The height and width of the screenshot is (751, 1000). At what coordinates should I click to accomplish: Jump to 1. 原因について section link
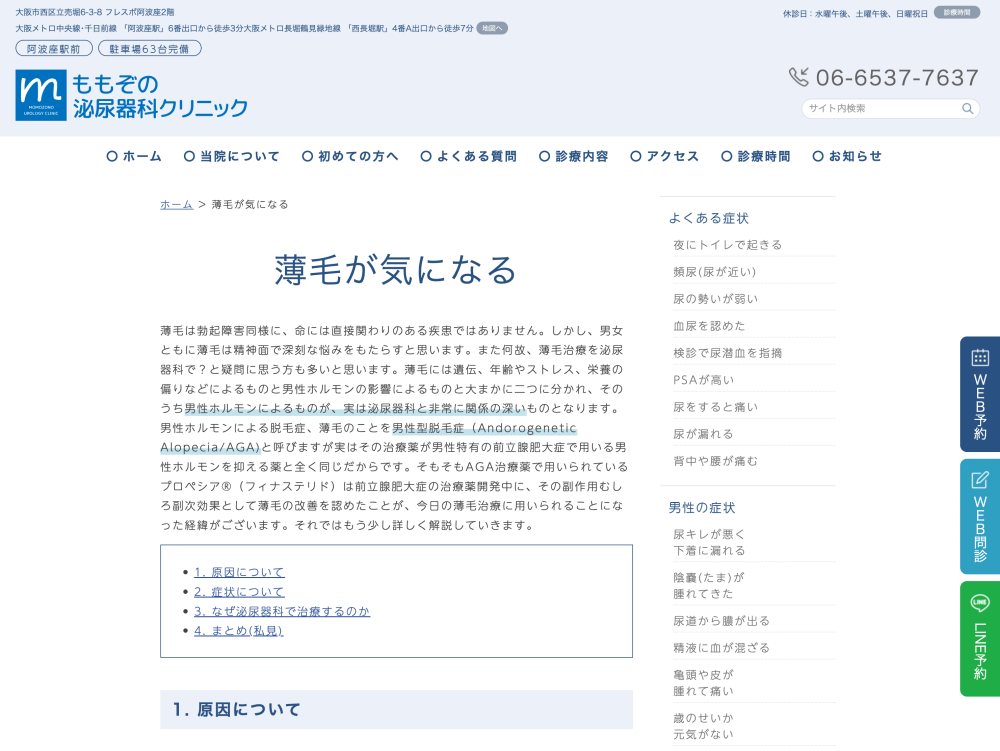[239, 572]
